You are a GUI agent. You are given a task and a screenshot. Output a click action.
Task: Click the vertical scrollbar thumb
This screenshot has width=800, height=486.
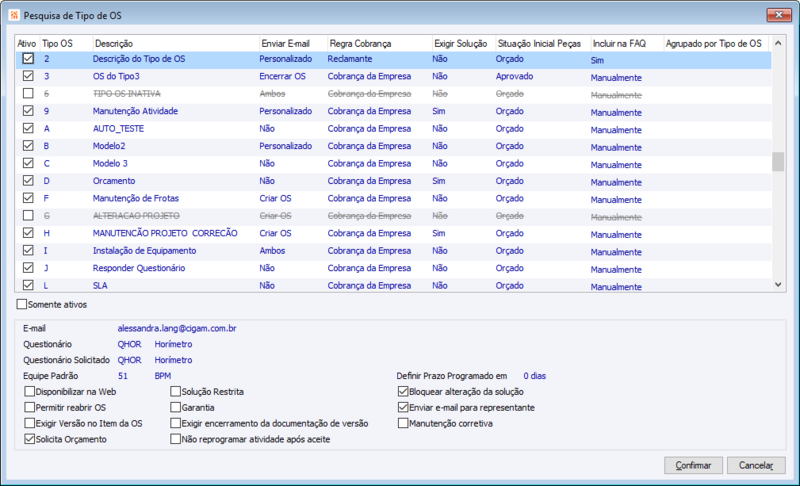click(x=778, y=162)
